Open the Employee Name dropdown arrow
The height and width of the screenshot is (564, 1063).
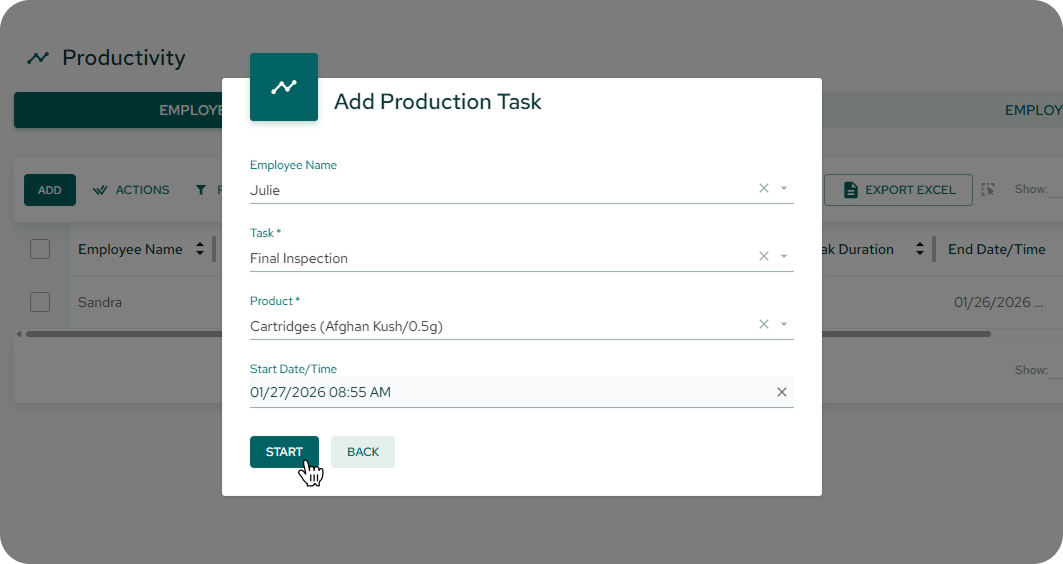click(x=784, y=188)
